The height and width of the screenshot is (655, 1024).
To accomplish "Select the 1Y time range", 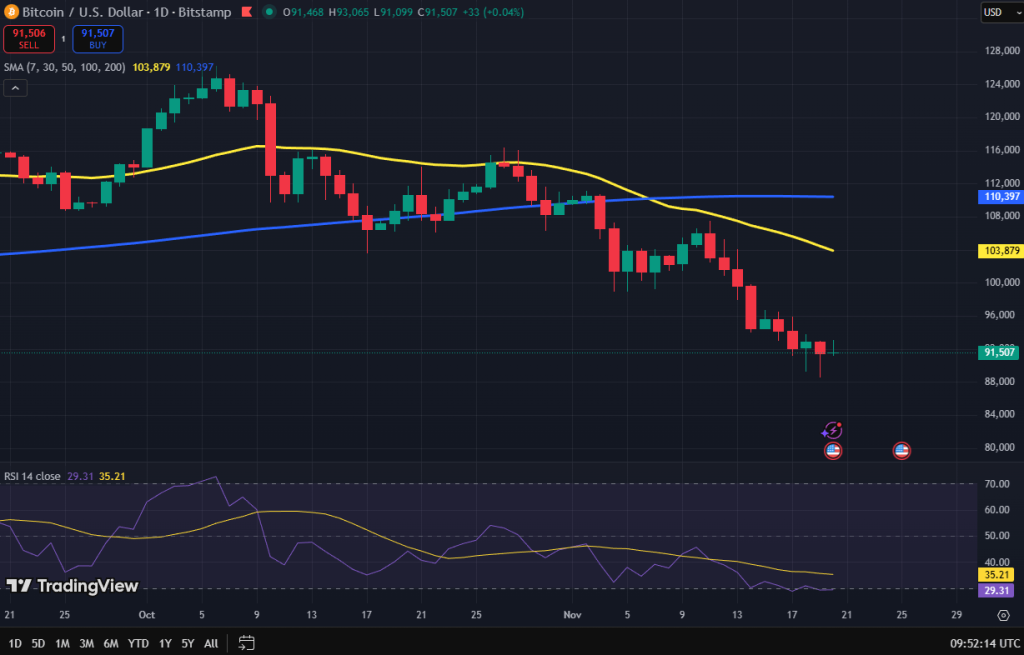I will pos(165,643).
